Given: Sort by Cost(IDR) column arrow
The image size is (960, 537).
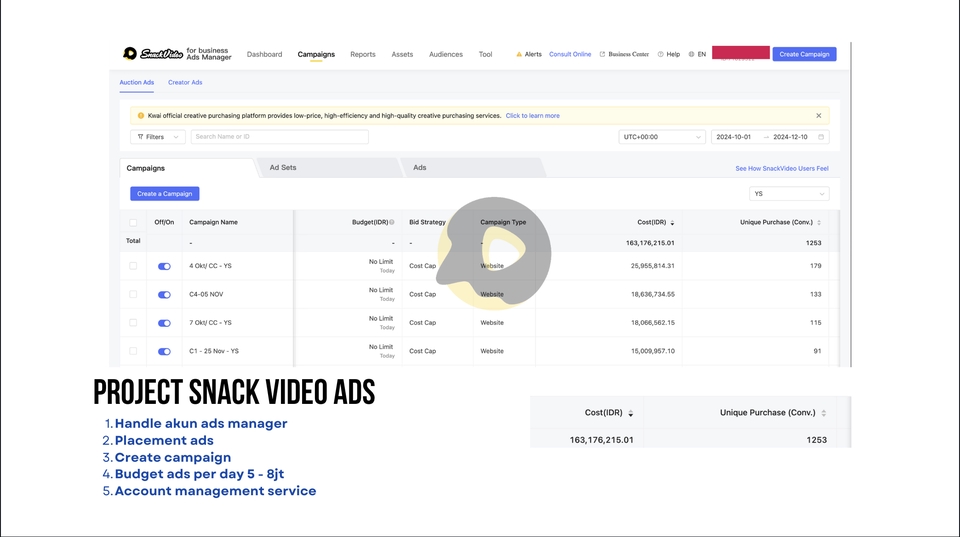Looking at the screenshot, I should coord(672,223).
